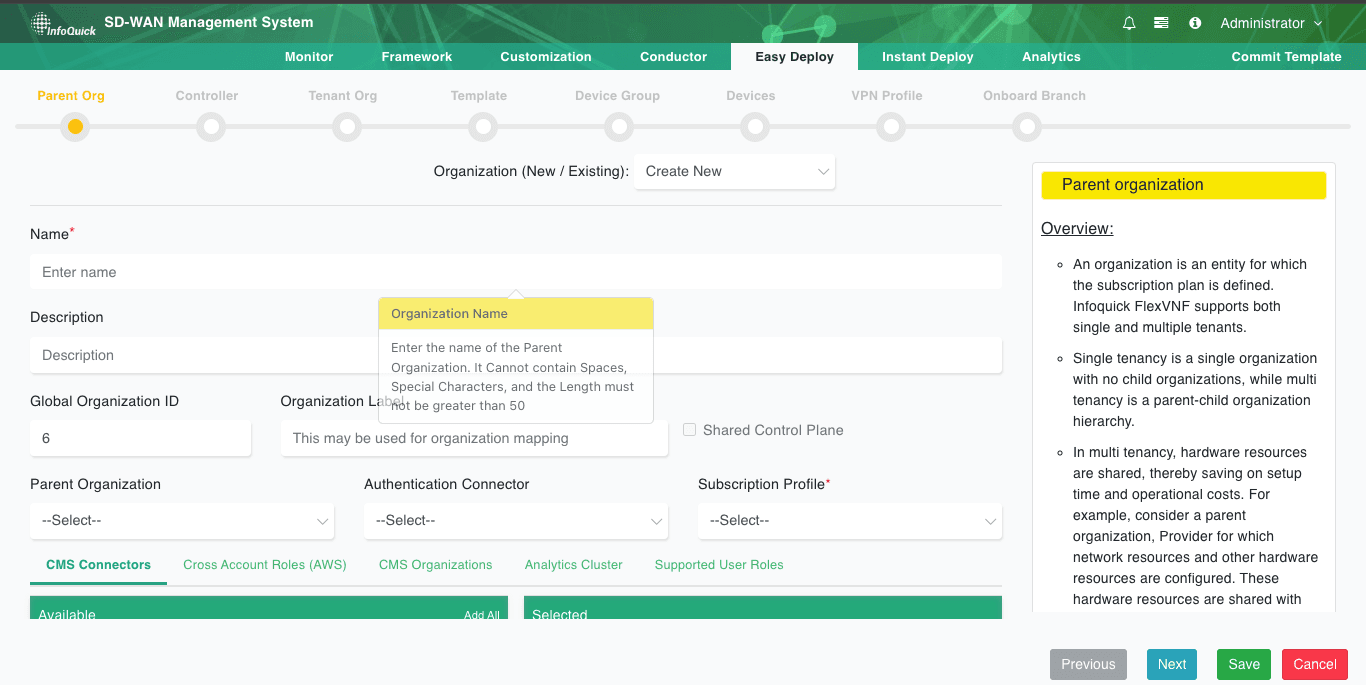Click the Add All link
This screenshot has height=685, width=1366.
481,615
